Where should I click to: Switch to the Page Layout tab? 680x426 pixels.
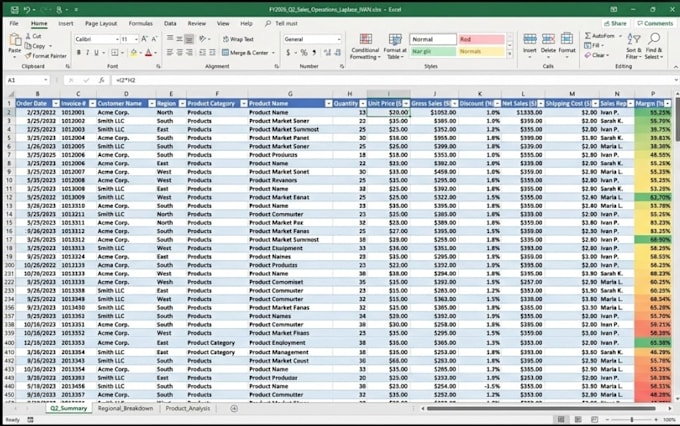(x=101, y=23)
